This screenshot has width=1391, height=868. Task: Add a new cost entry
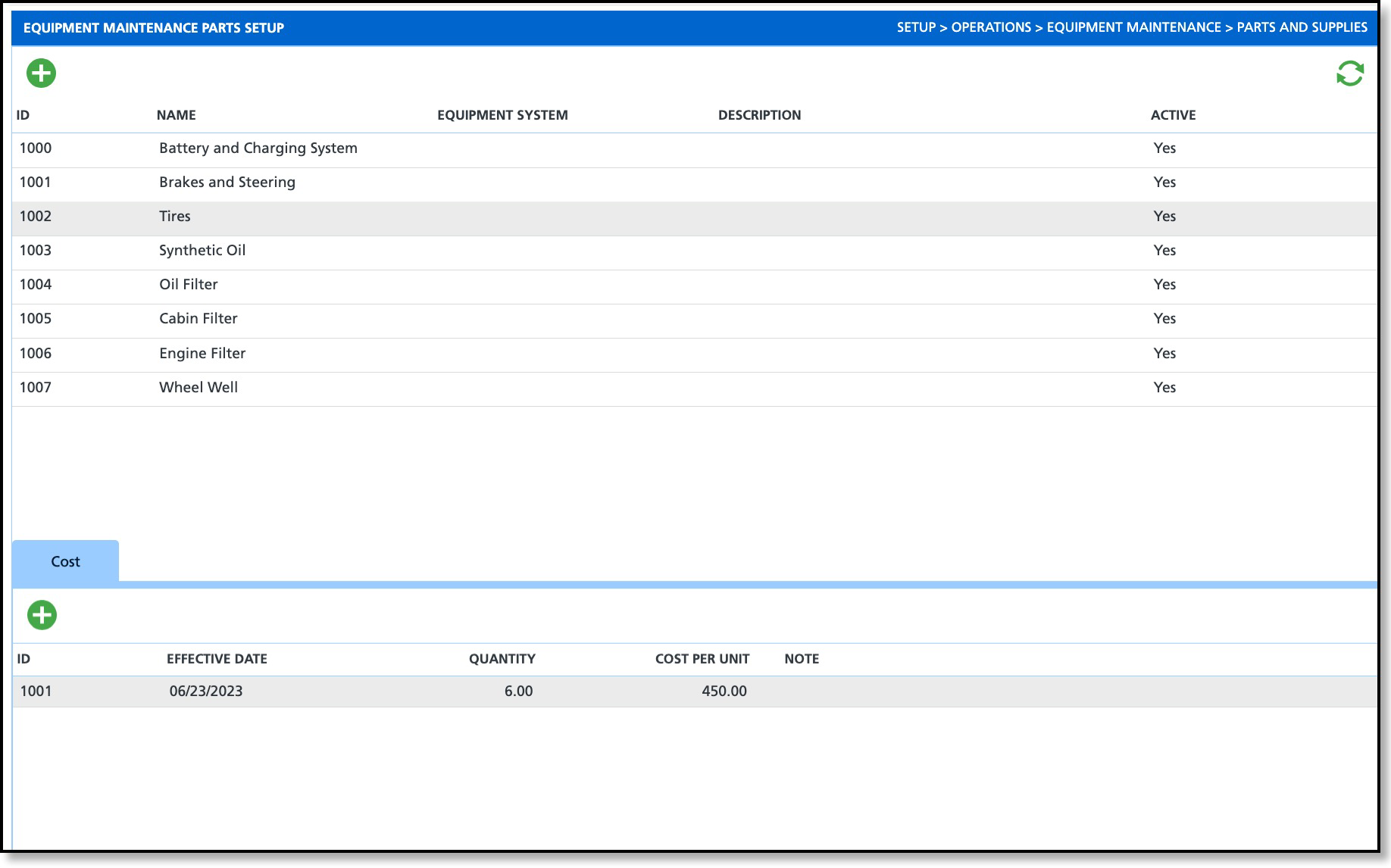[42, 615]
